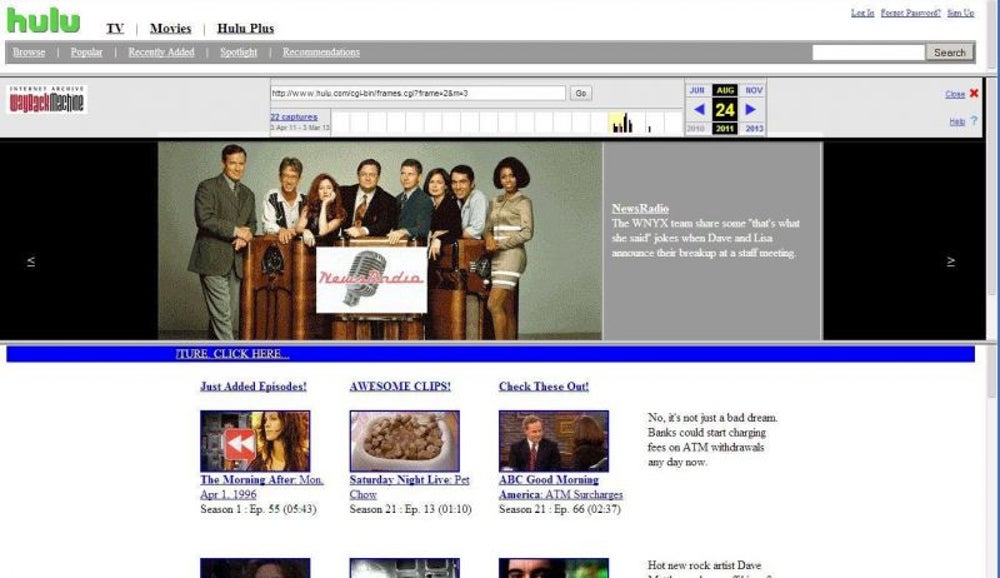Screen dimensions: 1000x578
Task: Focus the Hulu search input field
Action: click(868, 52)
